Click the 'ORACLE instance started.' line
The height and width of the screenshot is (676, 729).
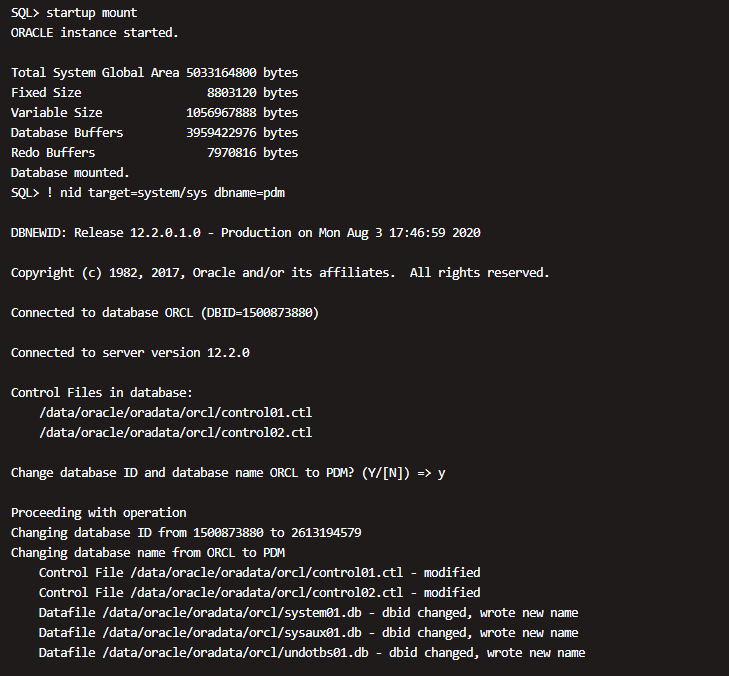click(95, 32)
